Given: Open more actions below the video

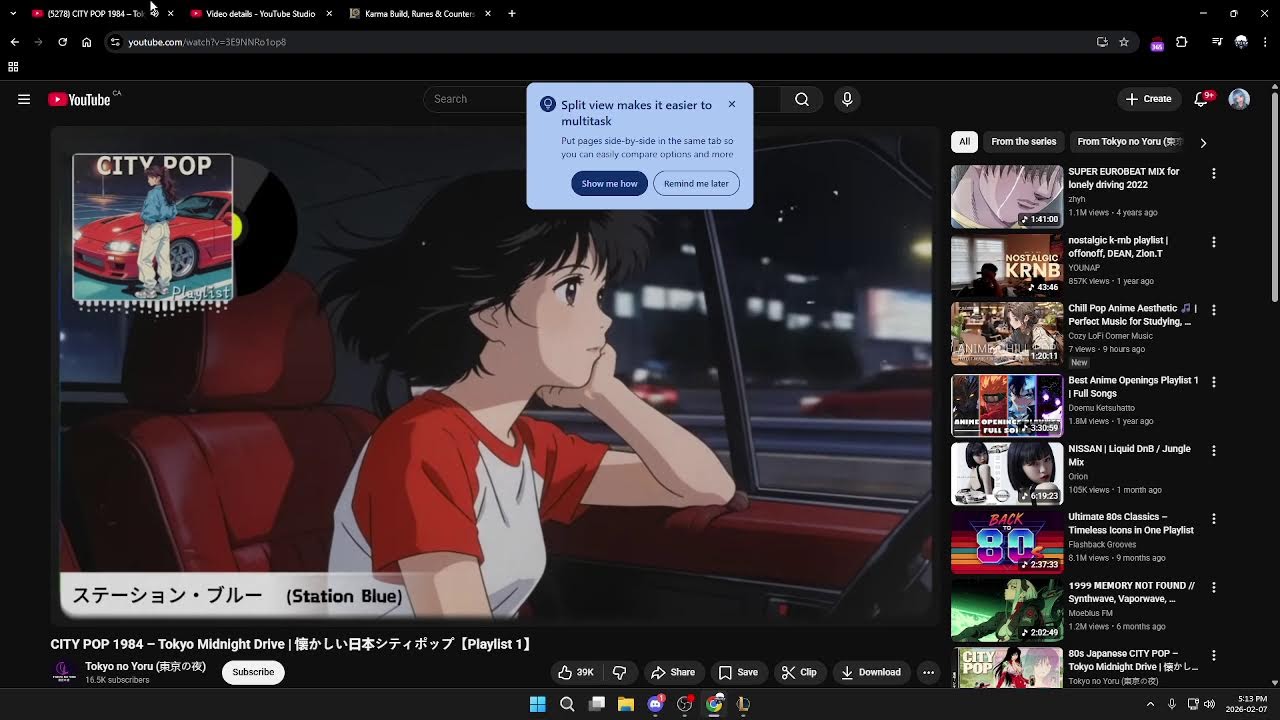Looking at the screenshot, I should [x=928, y=672].
